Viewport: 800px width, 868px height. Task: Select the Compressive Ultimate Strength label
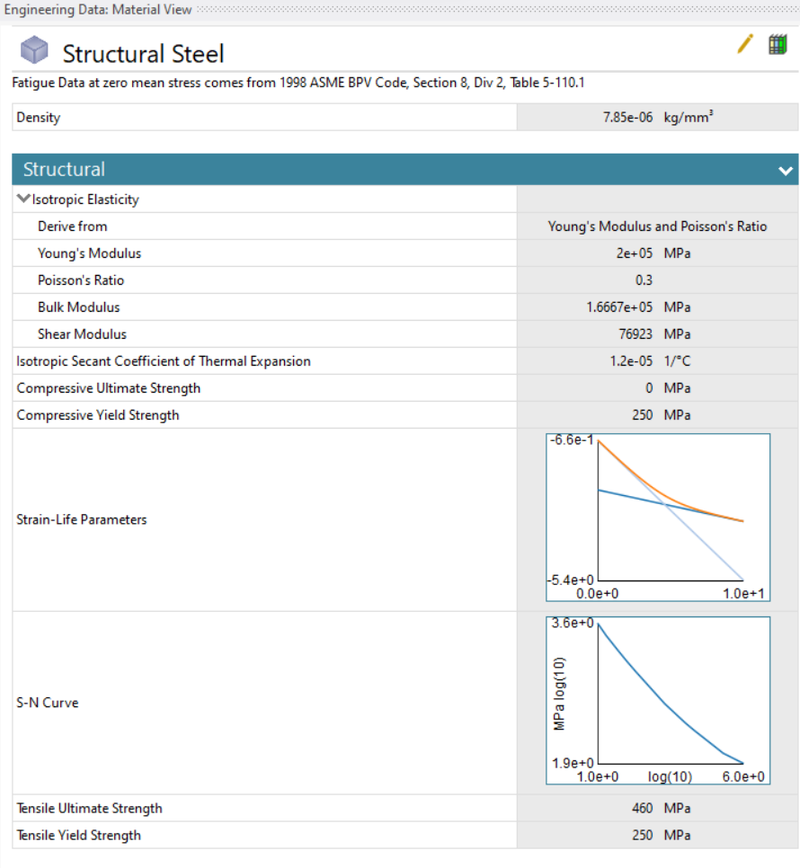click(109, 388)
